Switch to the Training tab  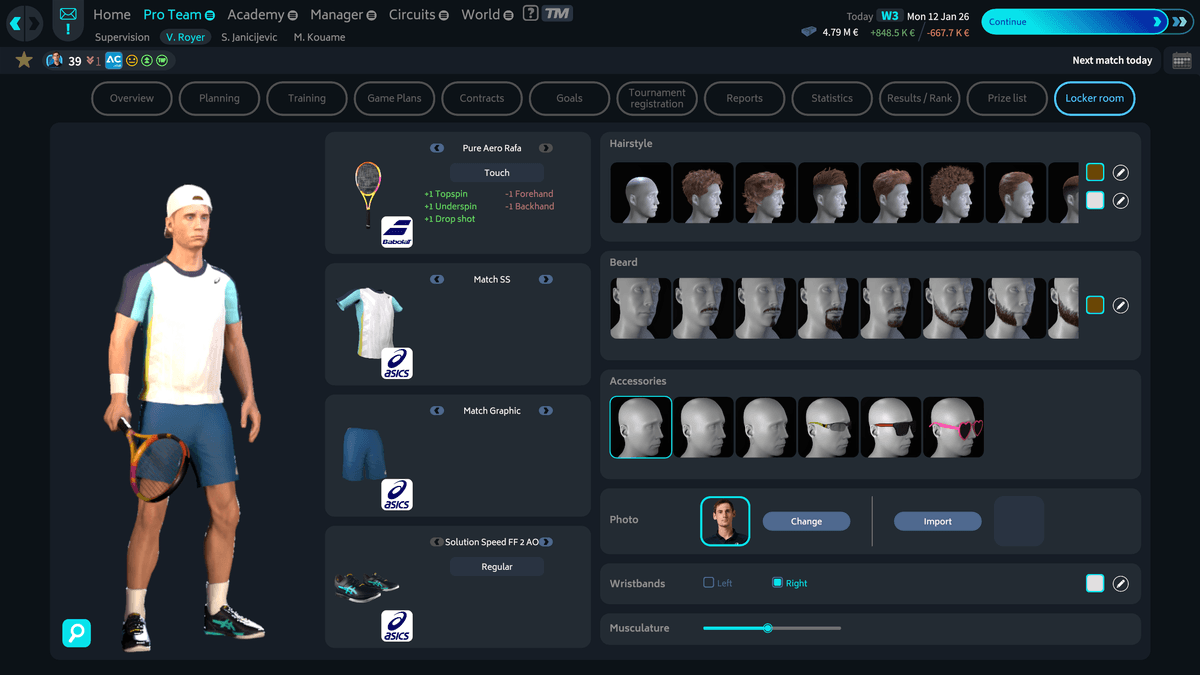(307, 98)
